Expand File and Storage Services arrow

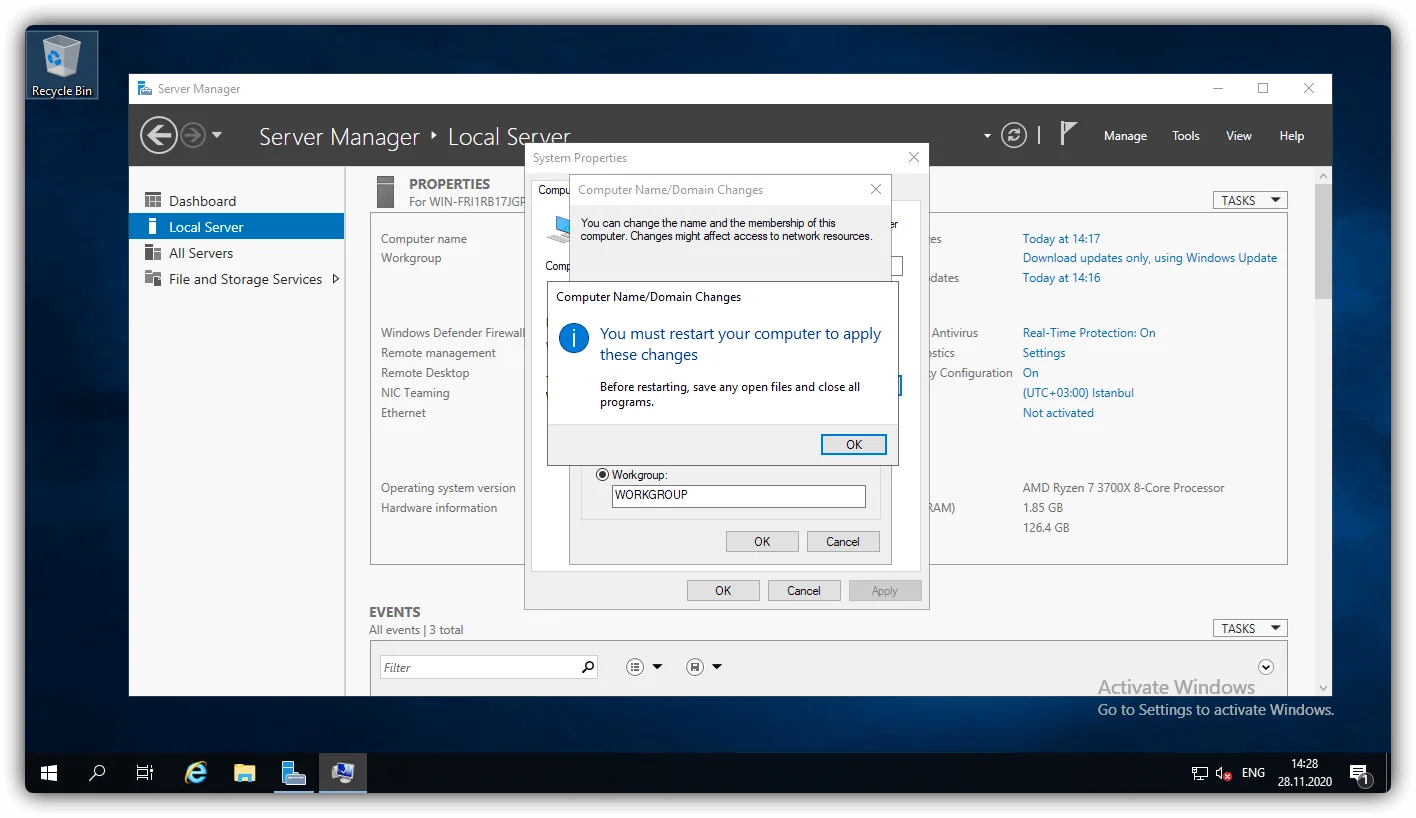click(x=335, y=279)
